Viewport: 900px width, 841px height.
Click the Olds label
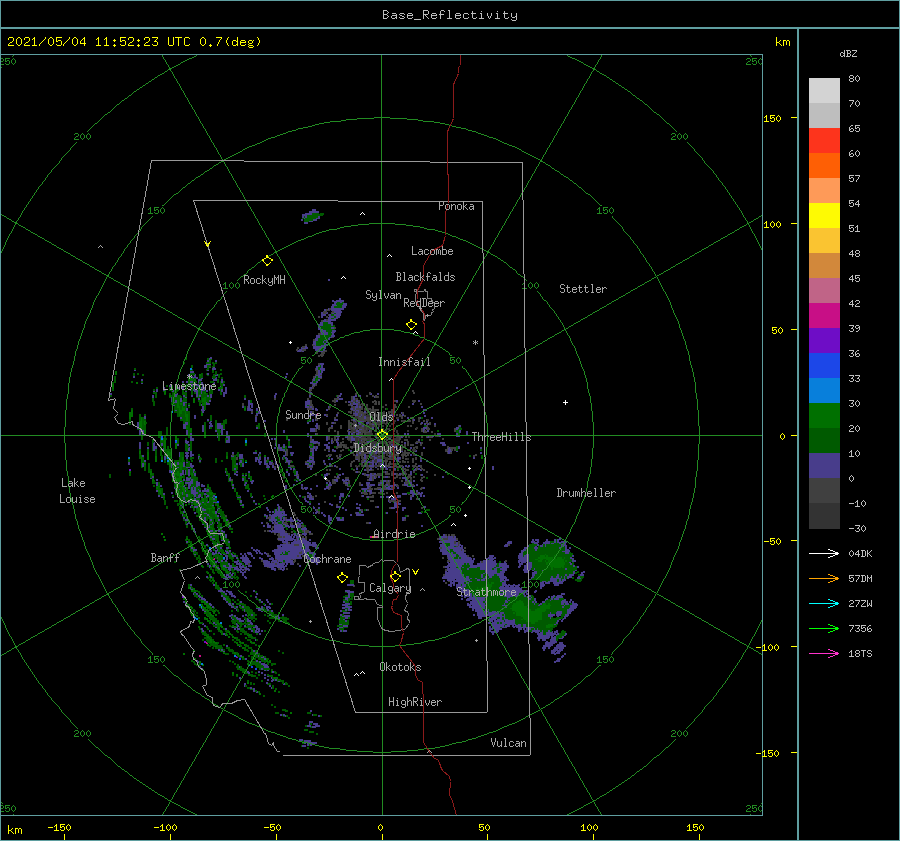[x=381, y=417]
